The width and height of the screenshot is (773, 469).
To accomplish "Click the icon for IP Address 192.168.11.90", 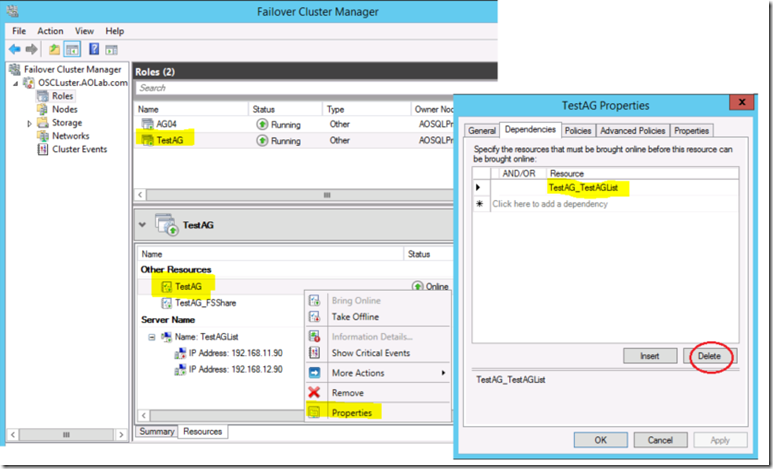I will (x=180, y=353).
